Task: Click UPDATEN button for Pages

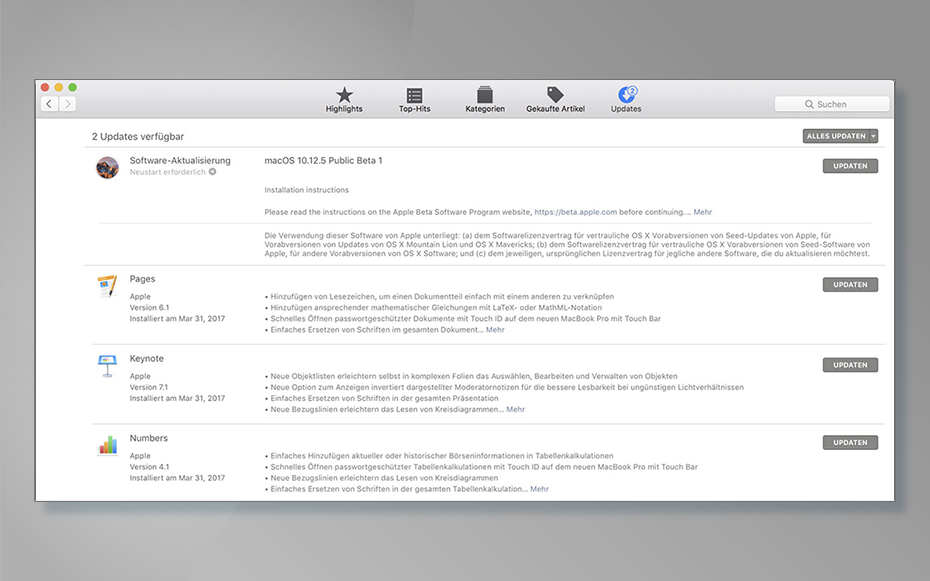Action: [x=850, y=285]
